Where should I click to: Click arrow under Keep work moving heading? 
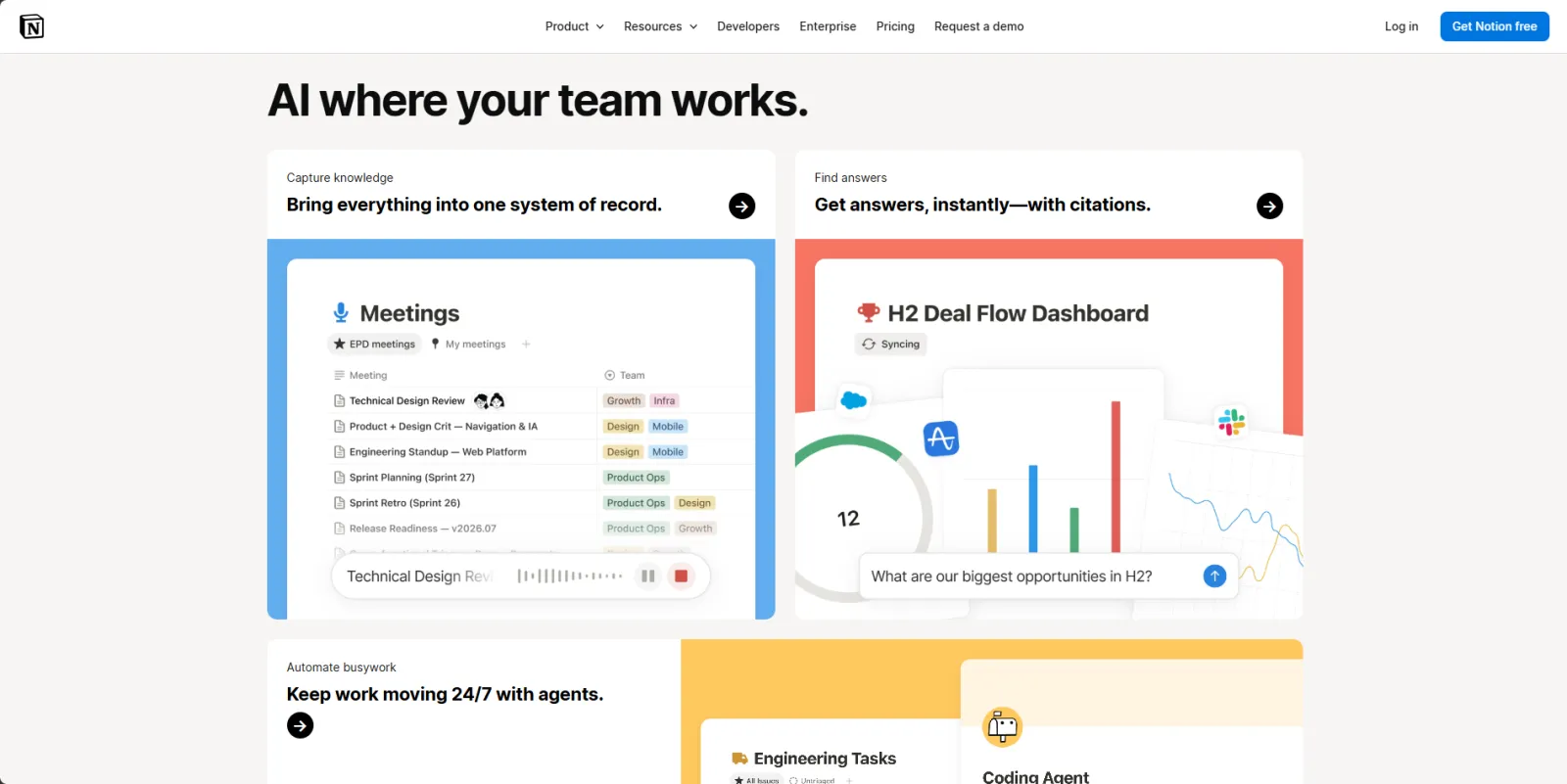coord(300,725)
